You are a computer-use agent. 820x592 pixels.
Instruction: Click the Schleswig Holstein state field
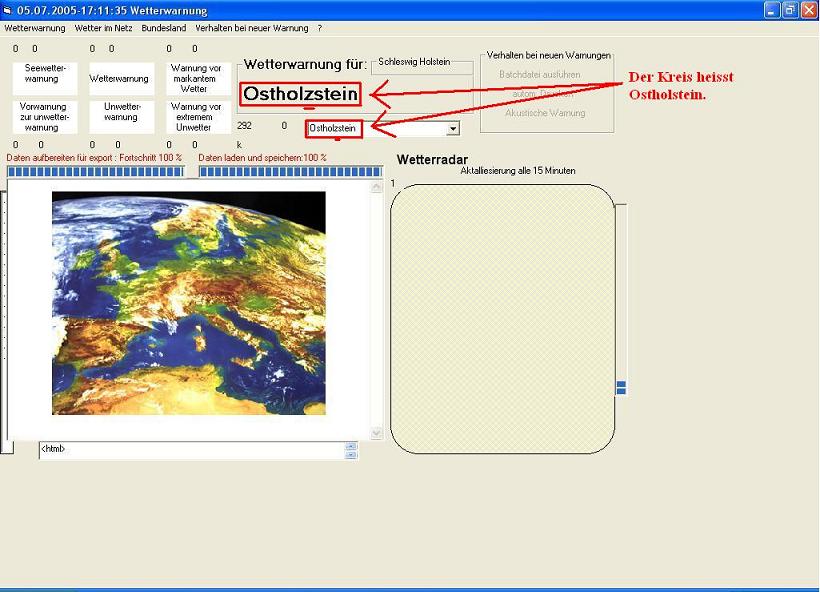click(420, 64)
